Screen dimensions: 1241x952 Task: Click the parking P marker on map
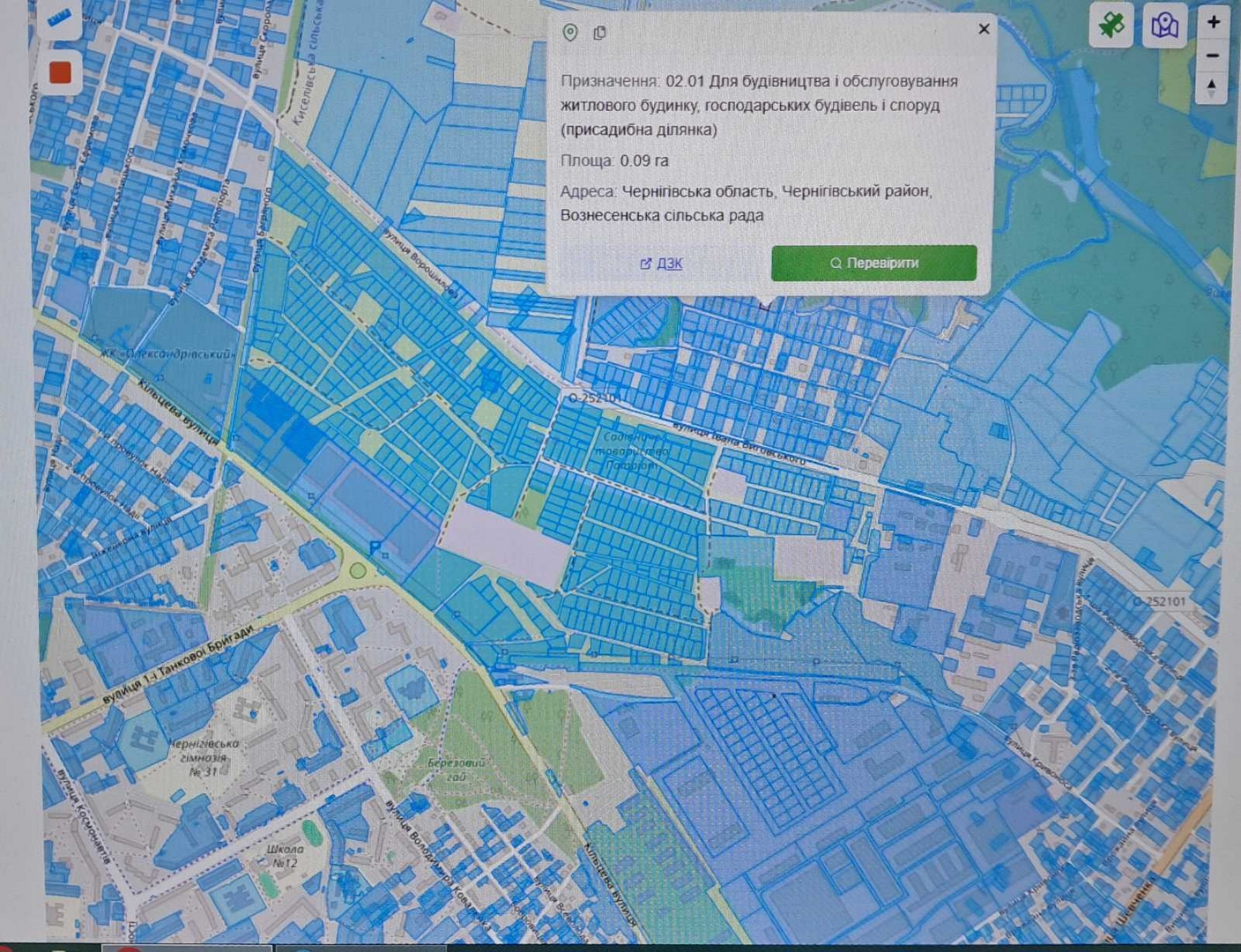tap(376, 548)
